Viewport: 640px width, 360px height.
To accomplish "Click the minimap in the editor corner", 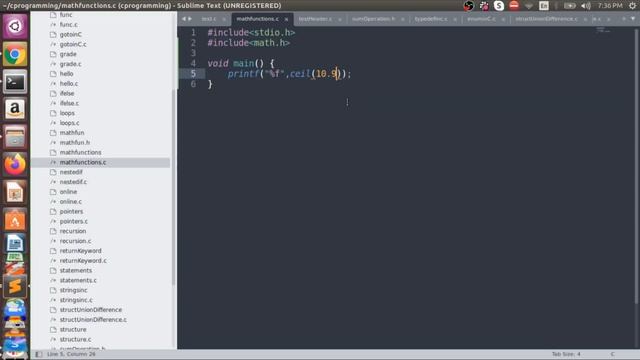I will point(603,30).
